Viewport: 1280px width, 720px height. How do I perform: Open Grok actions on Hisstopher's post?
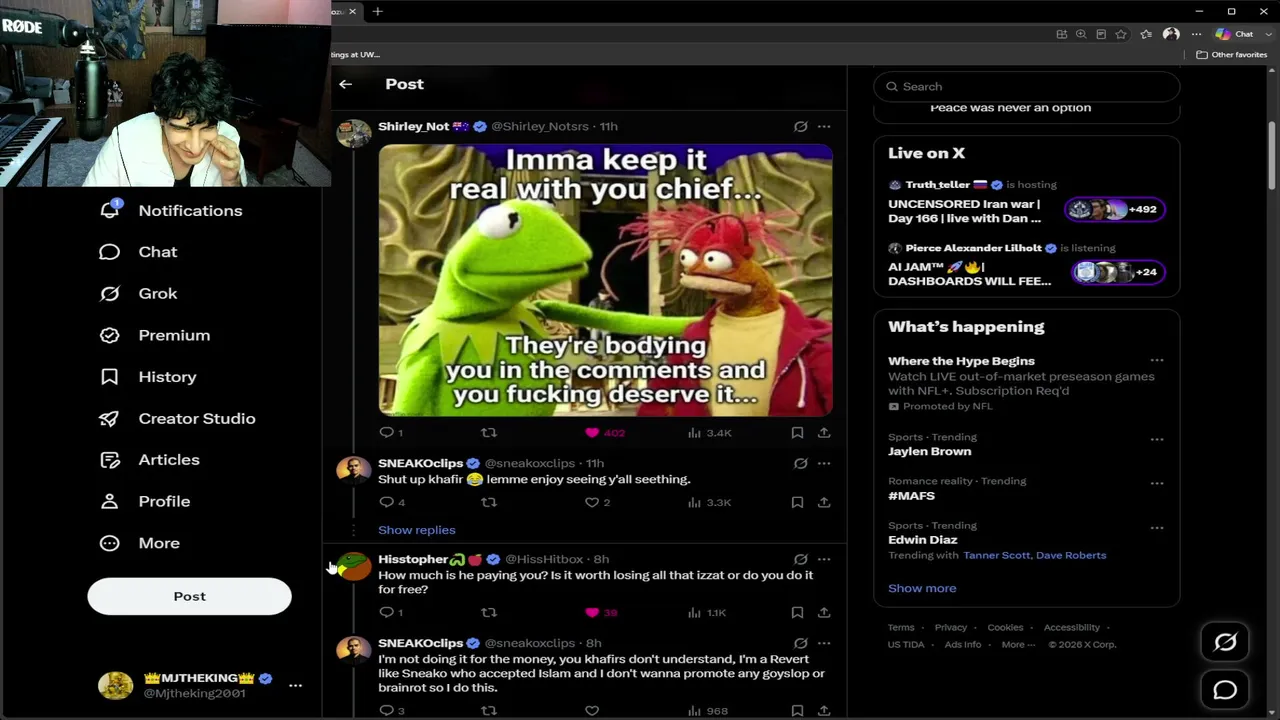tap(800, 559)
